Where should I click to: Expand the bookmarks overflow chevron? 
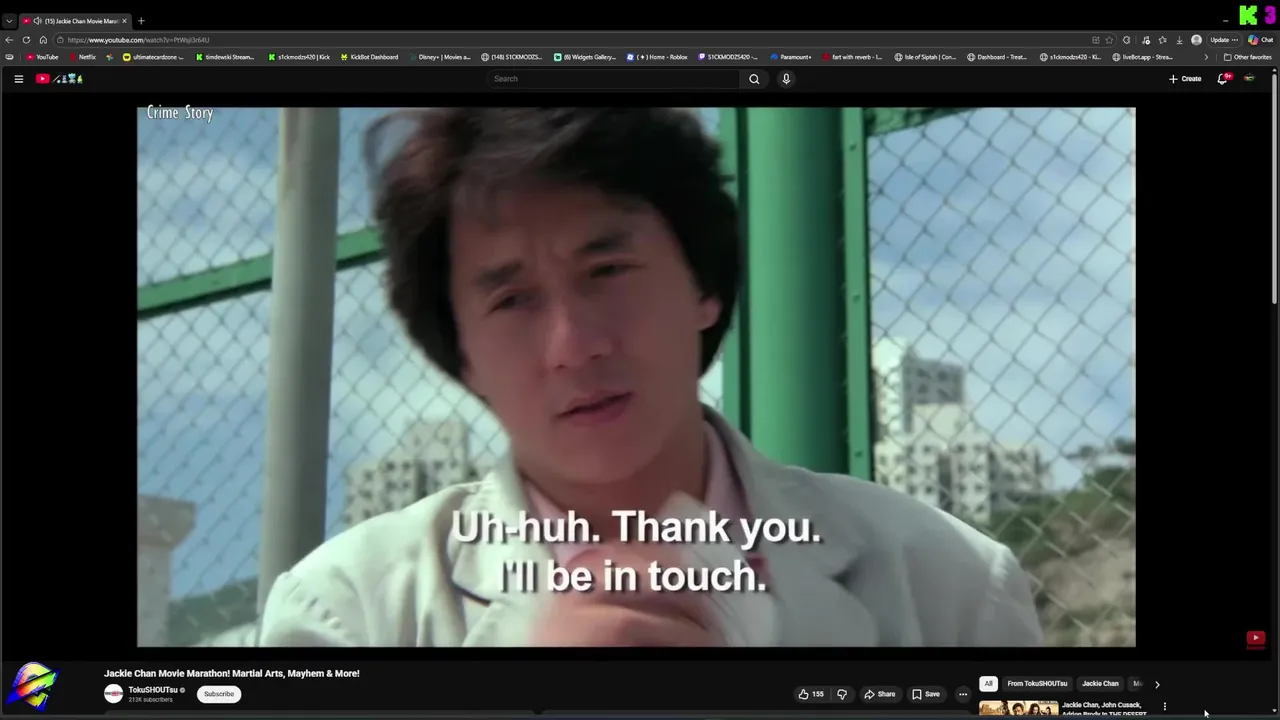tap(1206, 57)
